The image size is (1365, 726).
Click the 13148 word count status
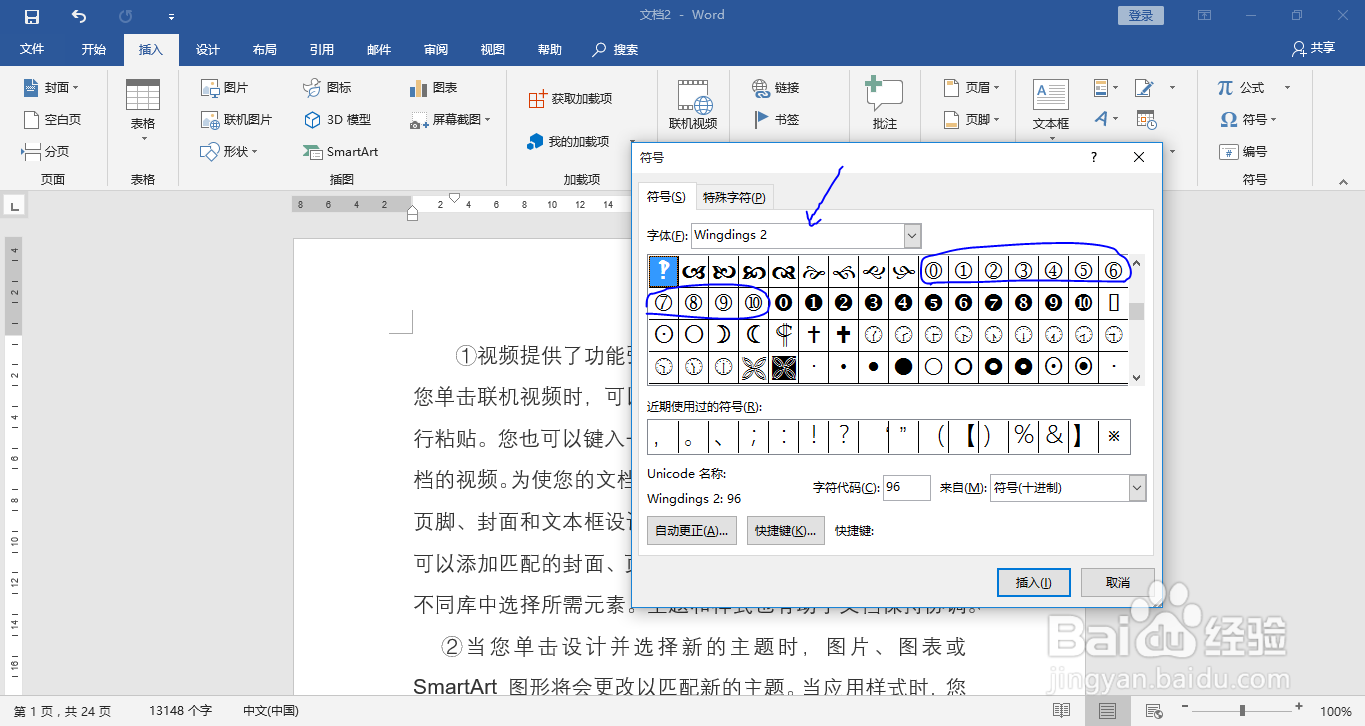(x=181, y=711)
